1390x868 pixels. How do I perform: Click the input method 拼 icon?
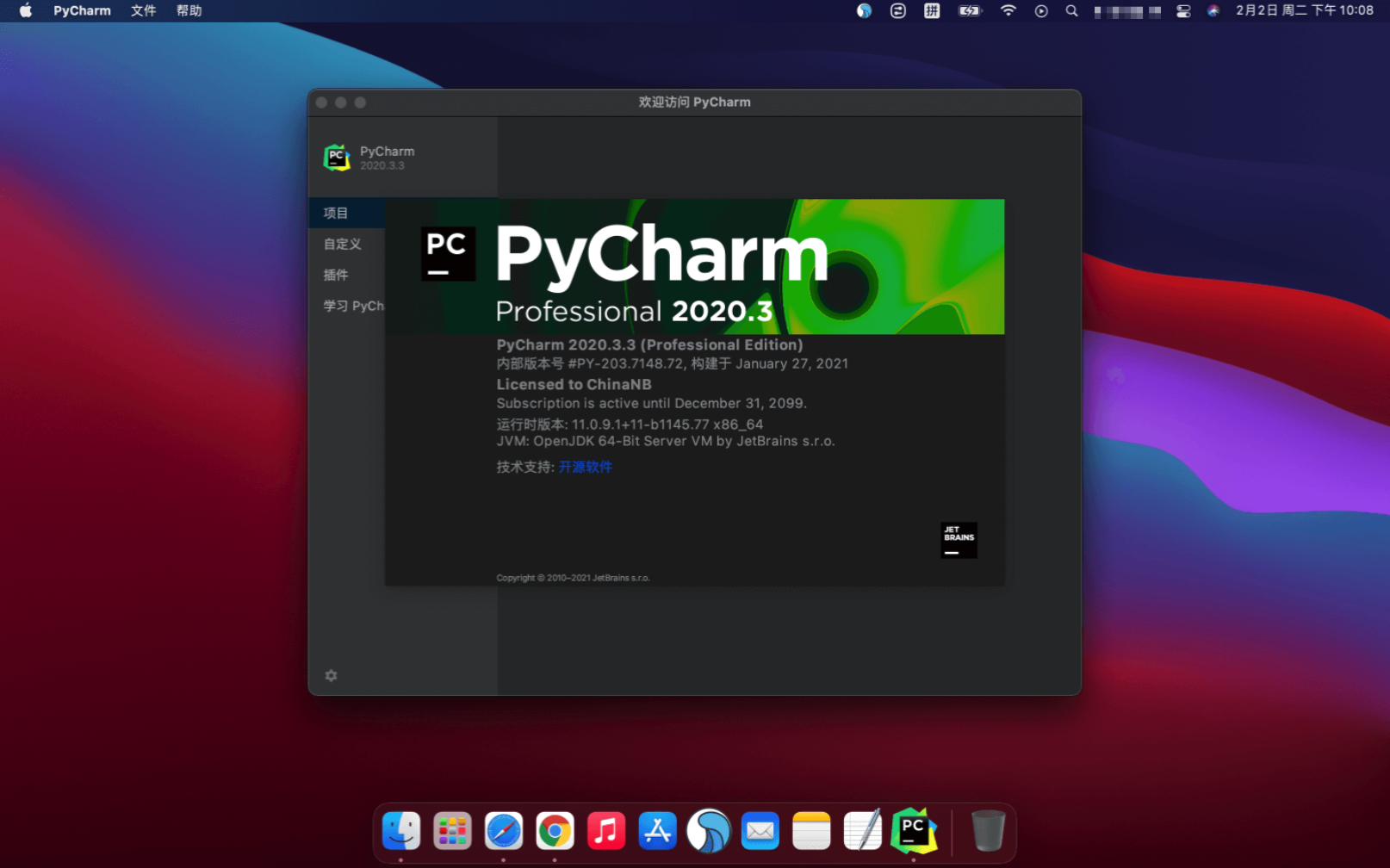932,11
